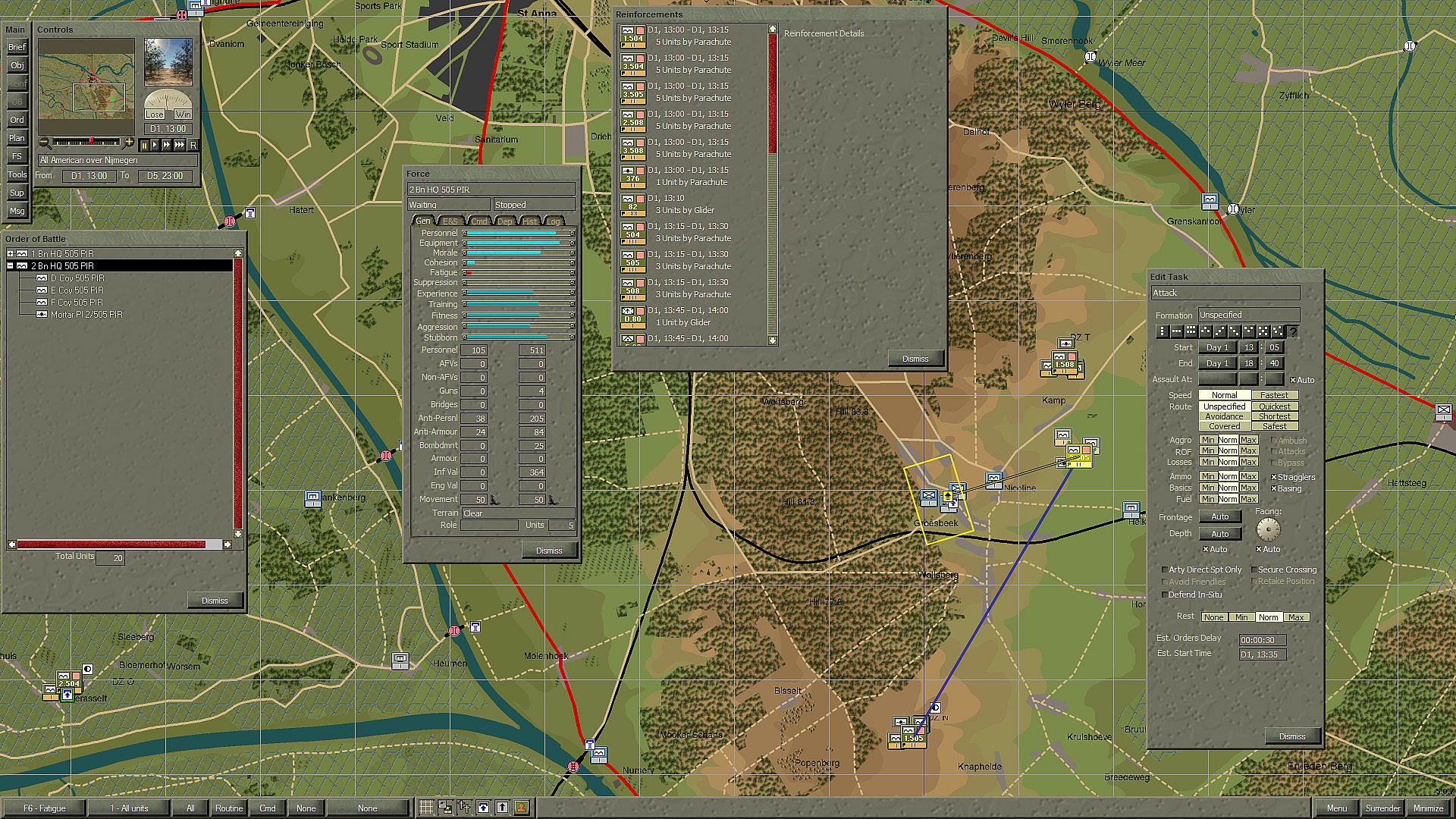Click the black up-arrow toolbar icon

[x=502, y=808]
